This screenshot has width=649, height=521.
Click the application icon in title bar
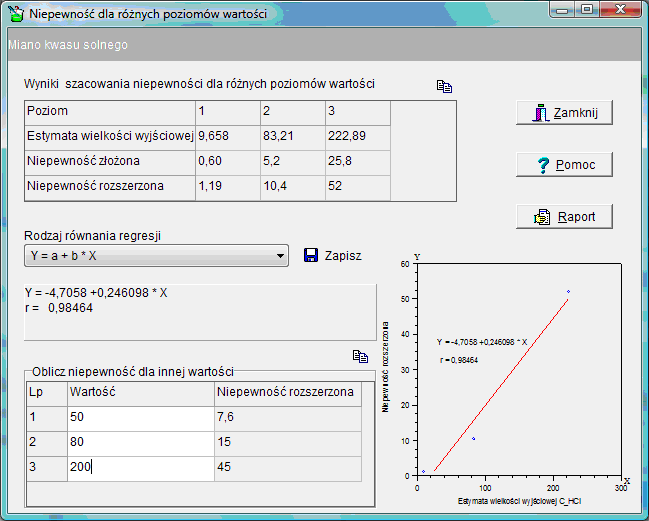coord(15,14)
